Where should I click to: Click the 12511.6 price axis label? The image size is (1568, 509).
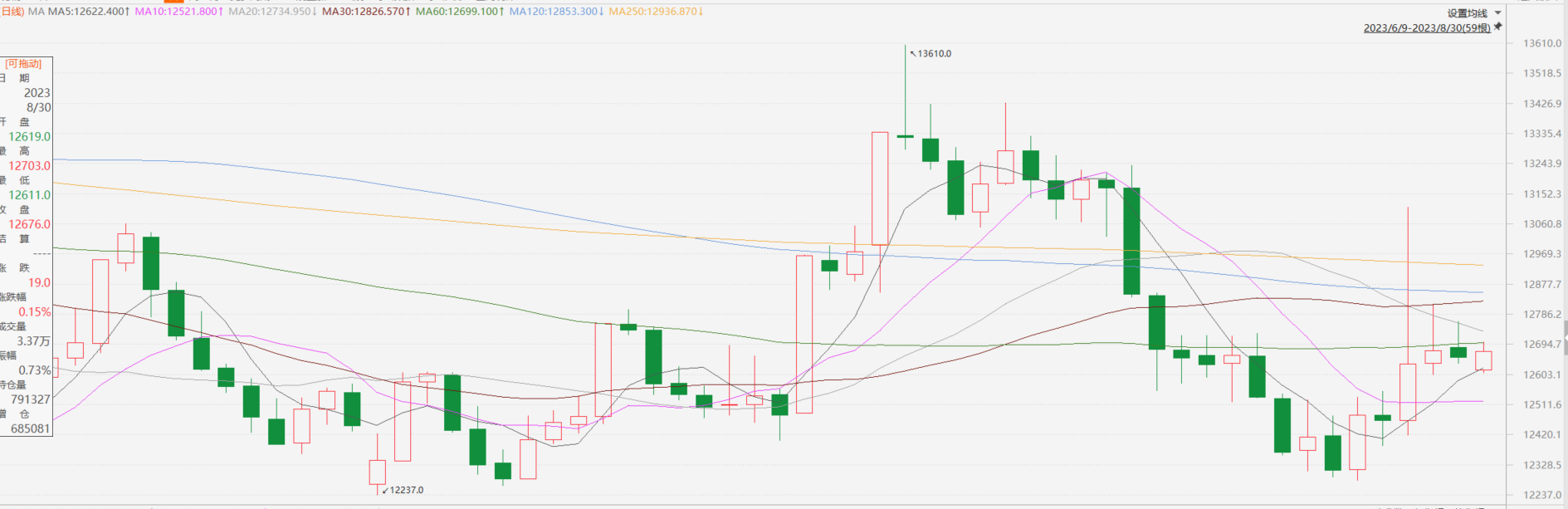[x=1542, y=405]
